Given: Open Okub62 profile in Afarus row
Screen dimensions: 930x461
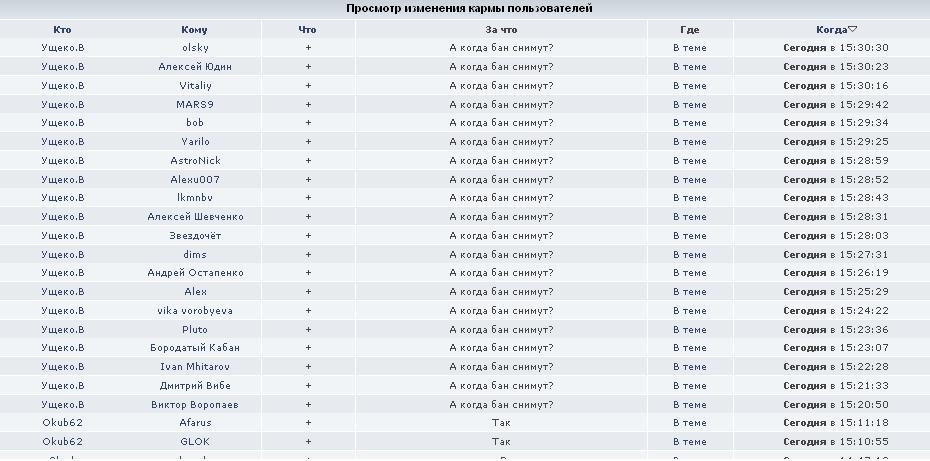Looking at the screenshot, I should (x=62, y=423).
